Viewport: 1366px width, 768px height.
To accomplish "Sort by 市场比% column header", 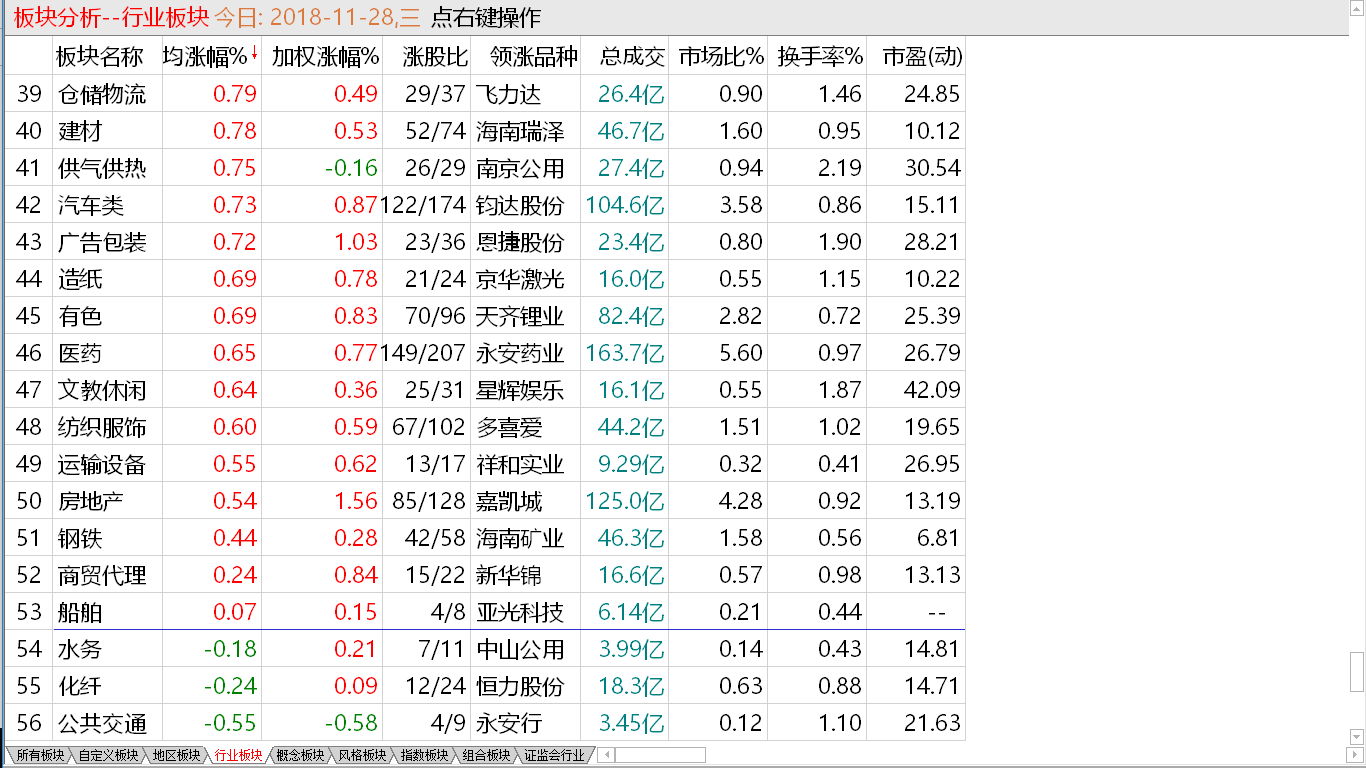I will click(721, 57).
